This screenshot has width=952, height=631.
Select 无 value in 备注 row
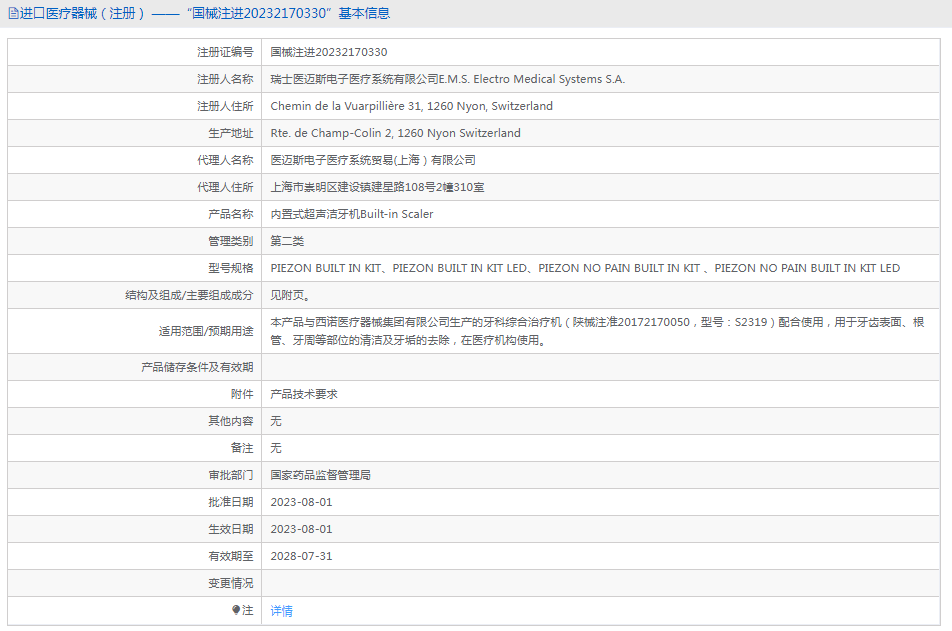tap(276, 448)
